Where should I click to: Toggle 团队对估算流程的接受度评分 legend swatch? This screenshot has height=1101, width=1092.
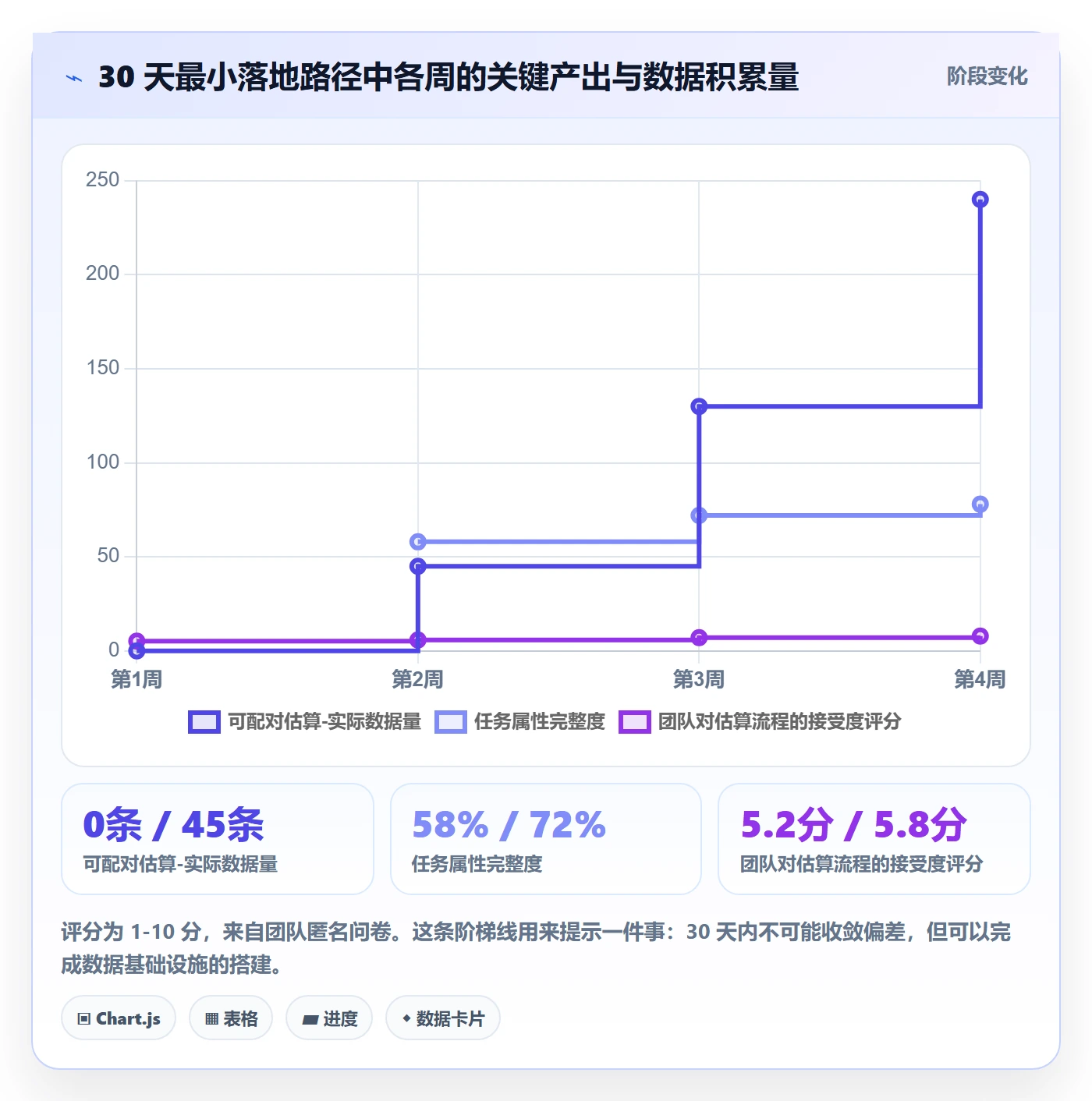tap(635, 722)
